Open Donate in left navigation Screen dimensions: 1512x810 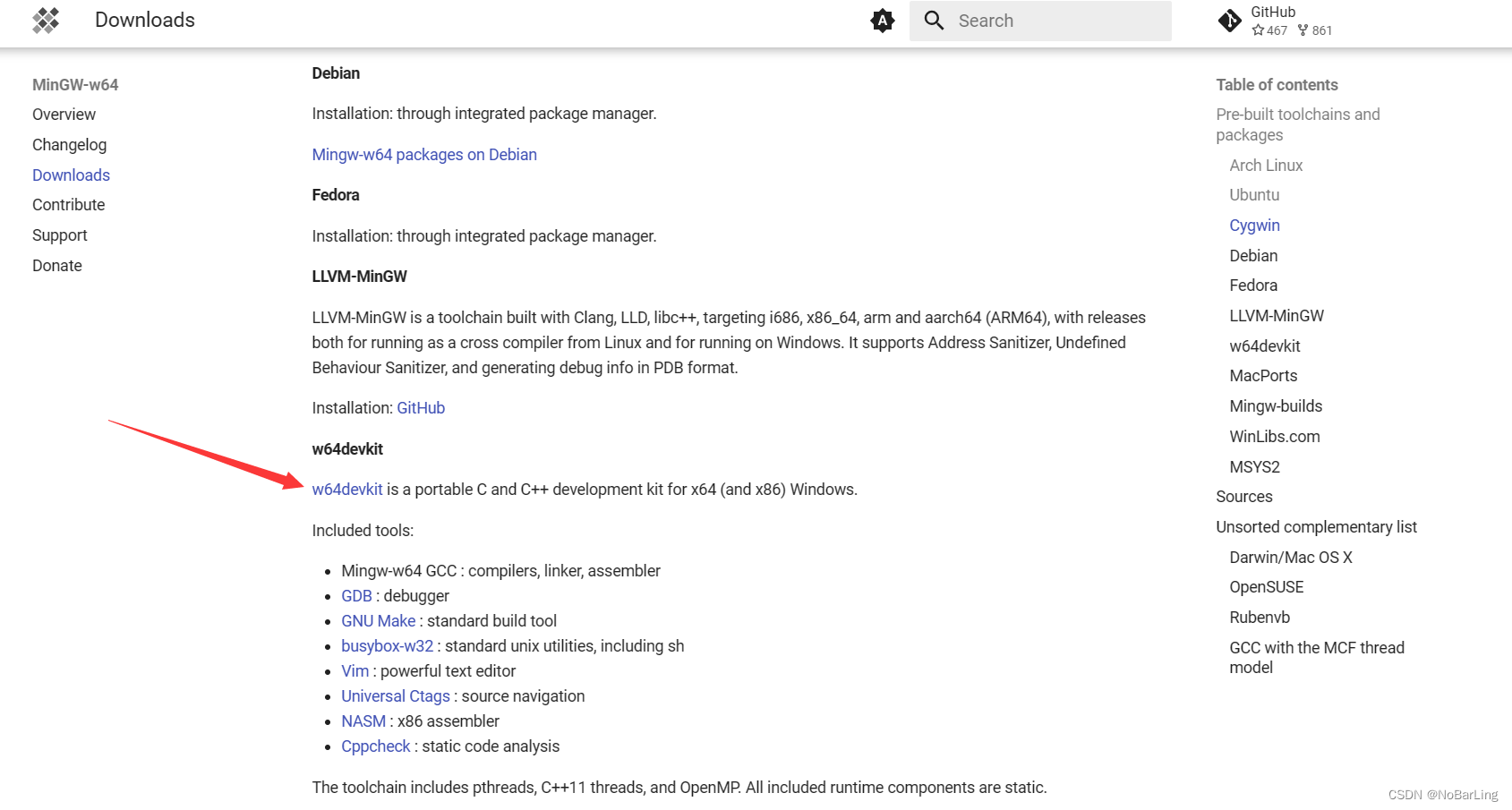click(x=56, y=266)
